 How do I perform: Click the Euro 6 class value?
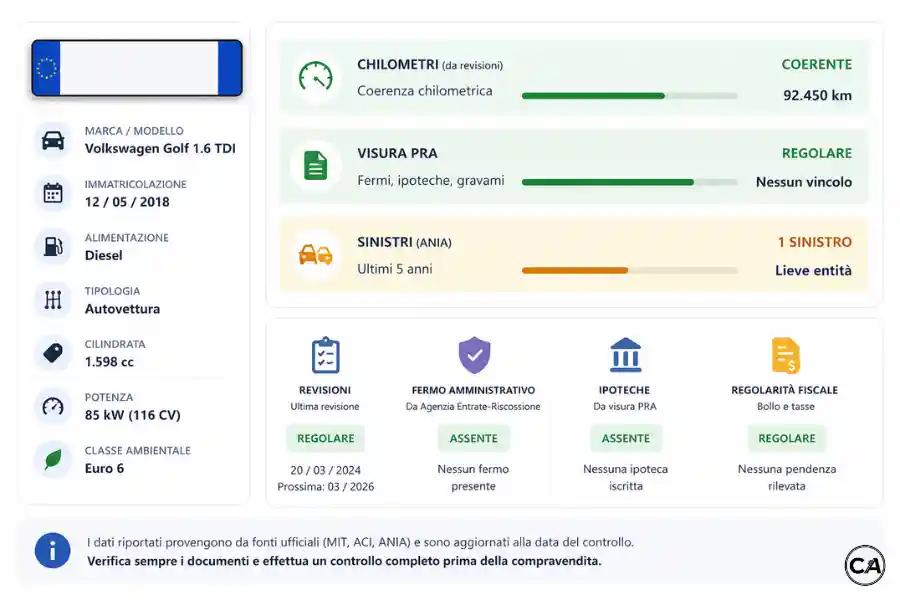[104, 469]
